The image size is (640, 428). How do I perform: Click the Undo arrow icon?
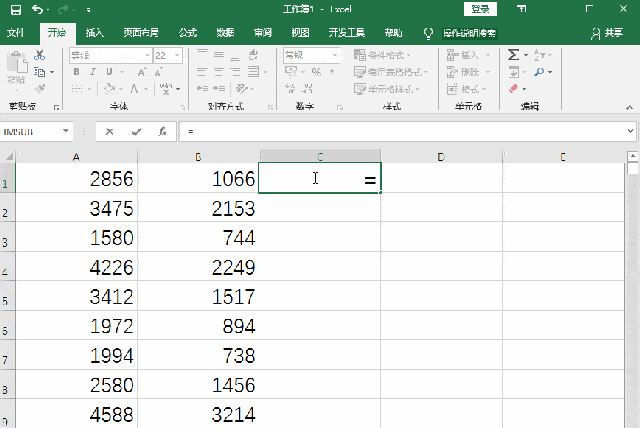[x=37, y=9]
